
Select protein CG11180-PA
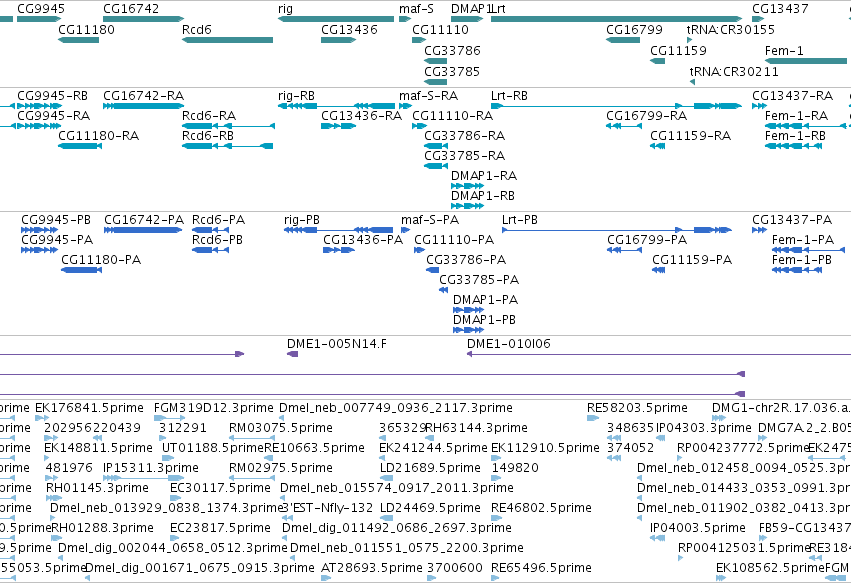tap(101, 260)
